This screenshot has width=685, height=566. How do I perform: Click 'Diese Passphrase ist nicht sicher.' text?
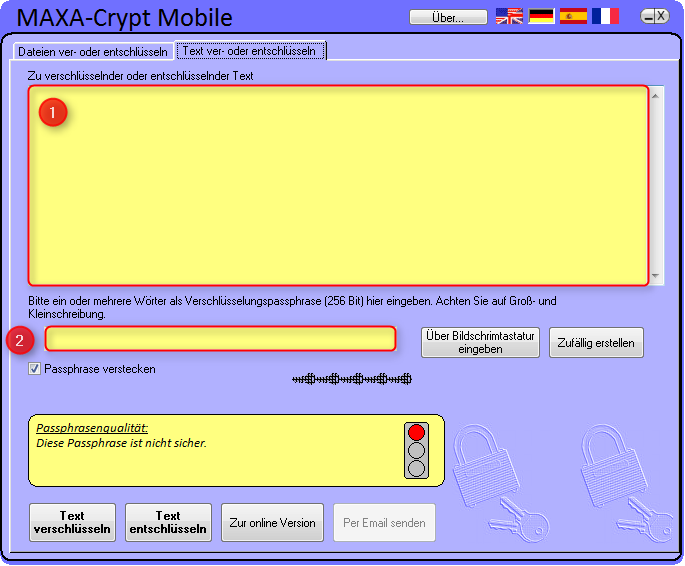coord(121,443)
